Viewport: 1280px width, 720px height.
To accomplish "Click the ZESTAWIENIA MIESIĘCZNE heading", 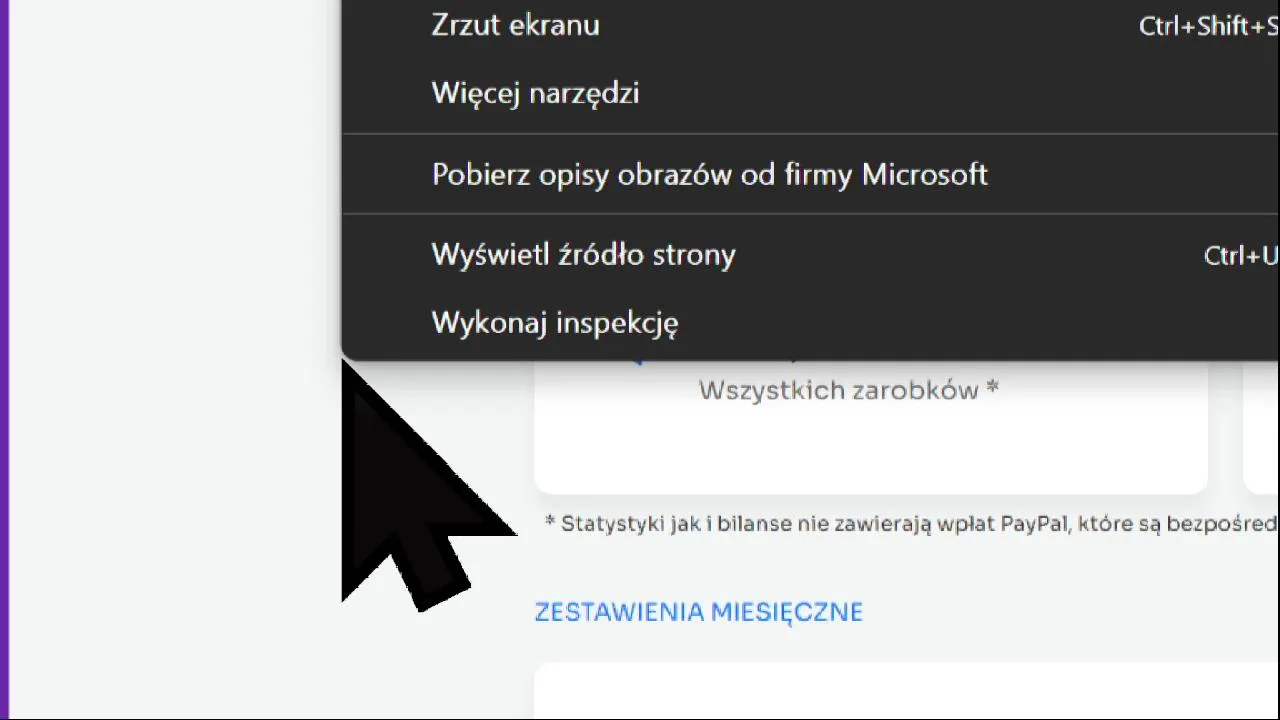I will coord(698,612).
